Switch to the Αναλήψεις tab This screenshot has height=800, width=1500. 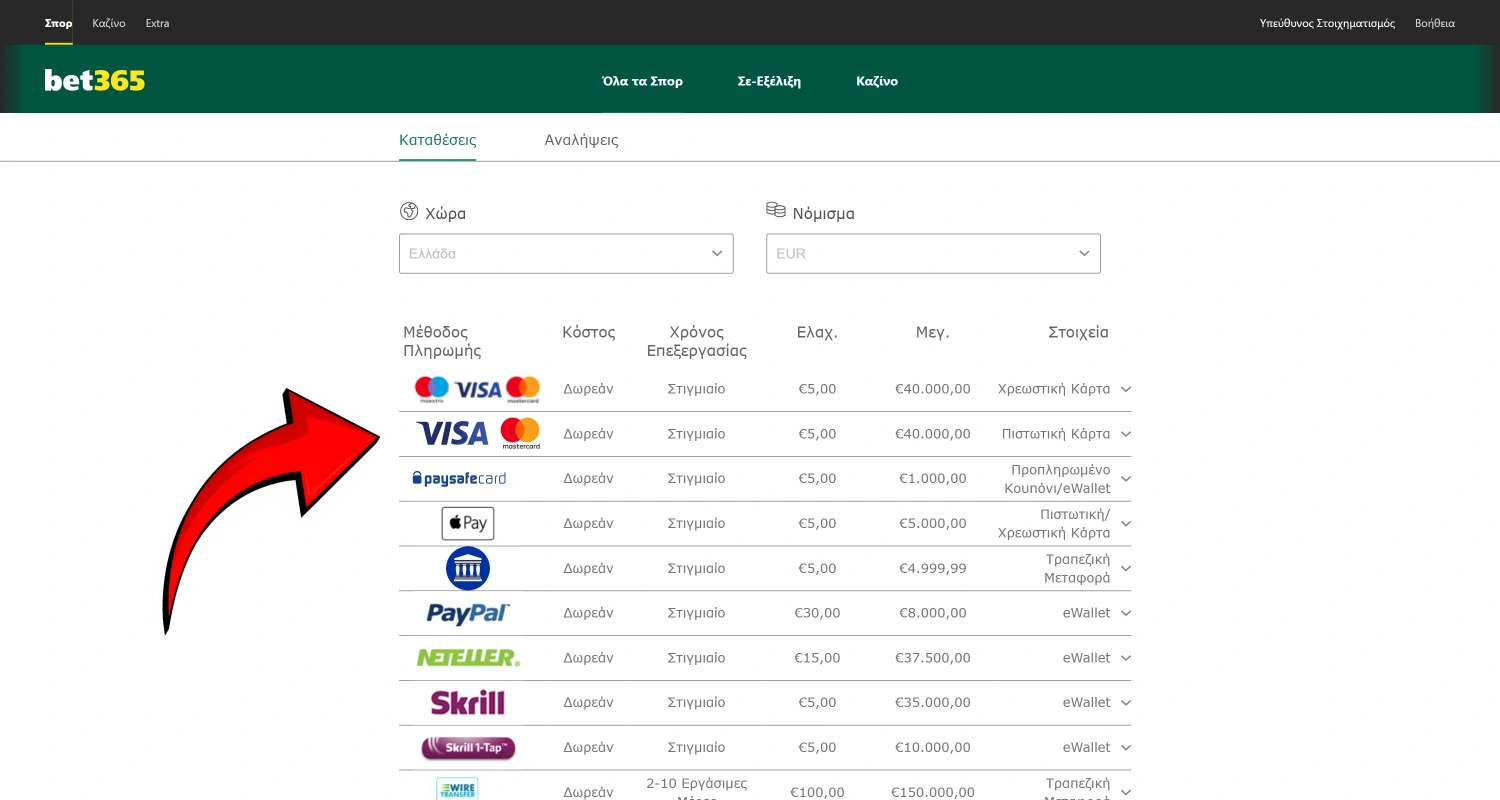[x=581, y=140]
